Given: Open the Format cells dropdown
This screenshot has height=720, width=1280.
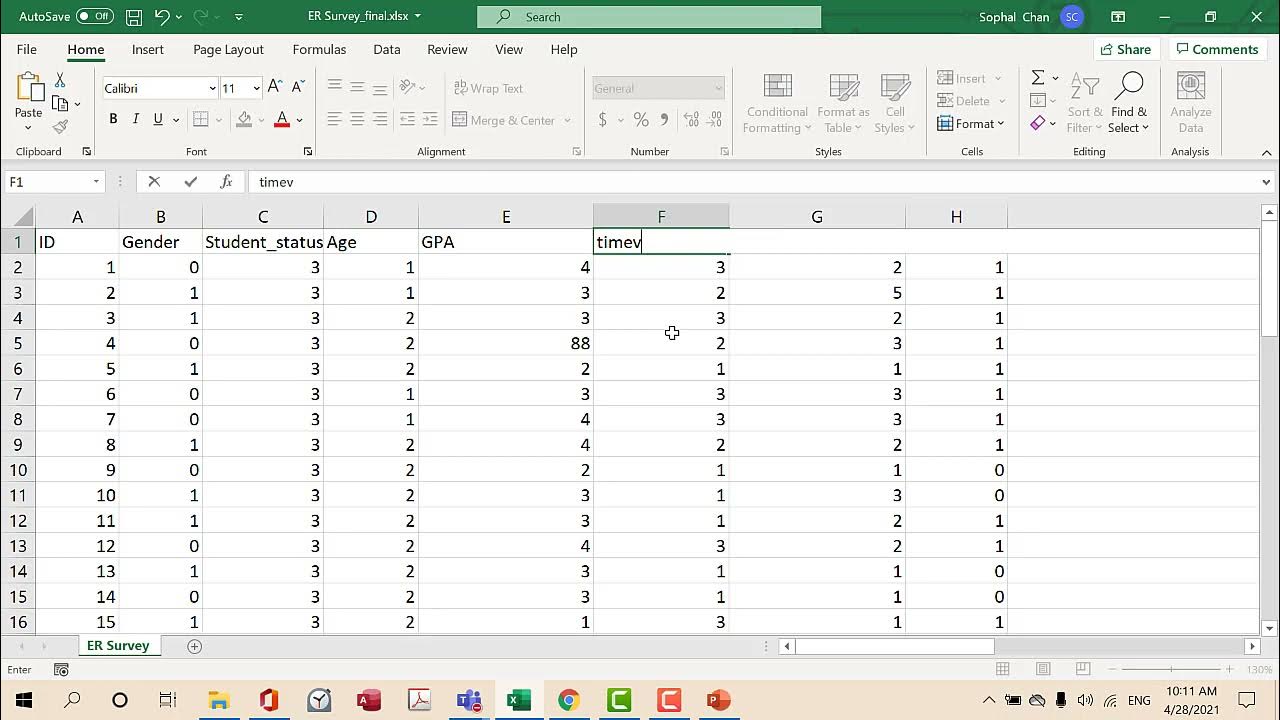Looking at the screenshot, I should coord(970,124).
